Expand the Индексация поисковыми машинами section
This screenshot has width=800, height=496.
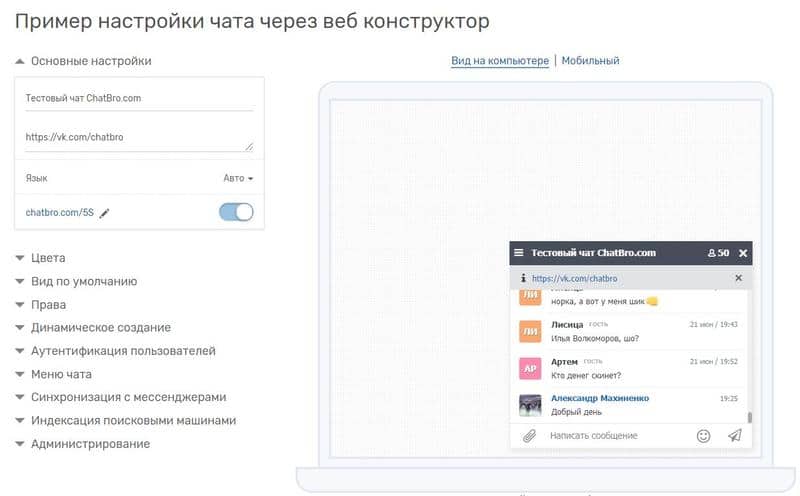126,420
